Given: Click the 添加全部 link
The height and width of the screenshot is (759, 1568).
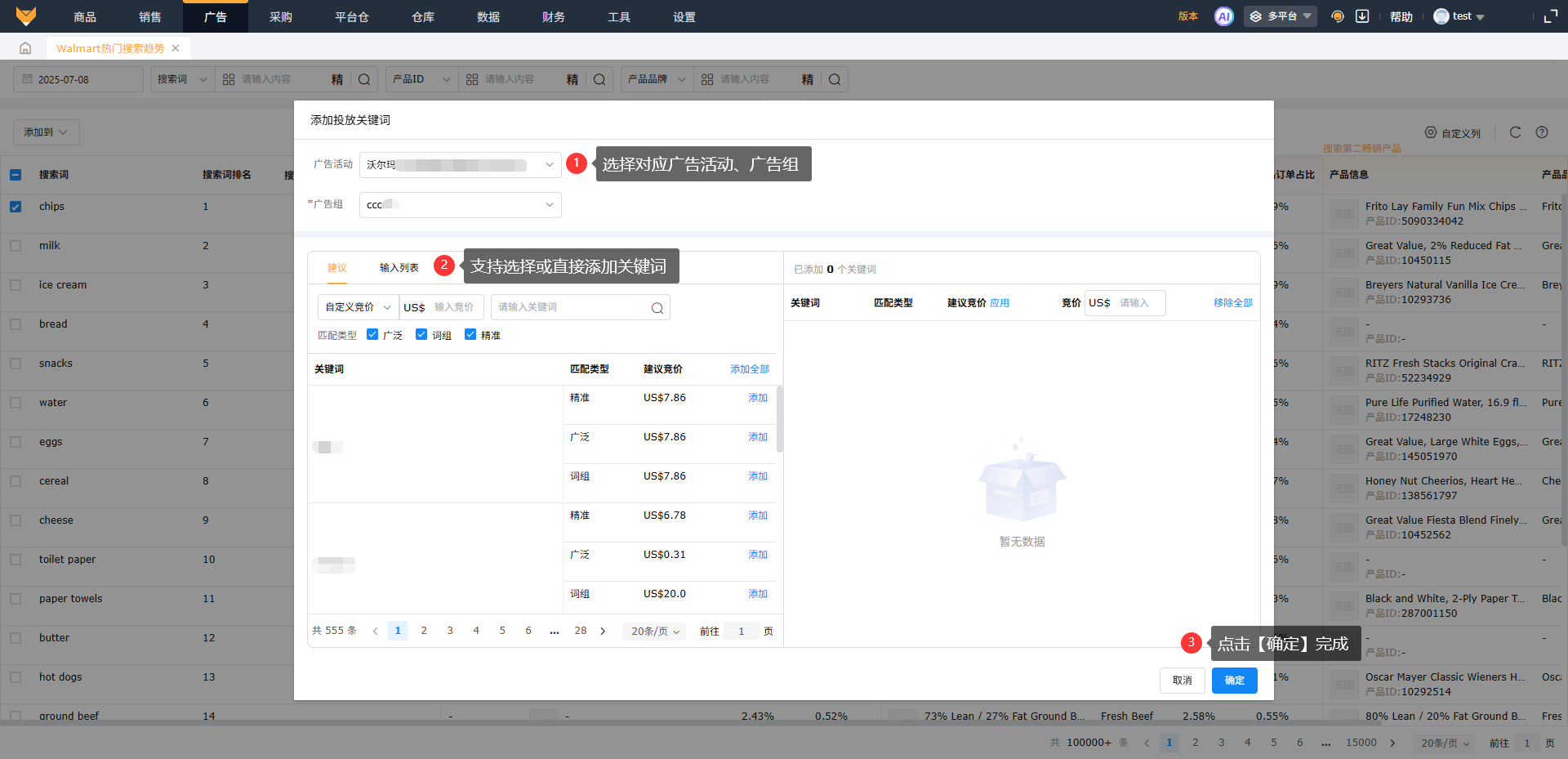Looking at the screenshot, I should click(749, 369).
